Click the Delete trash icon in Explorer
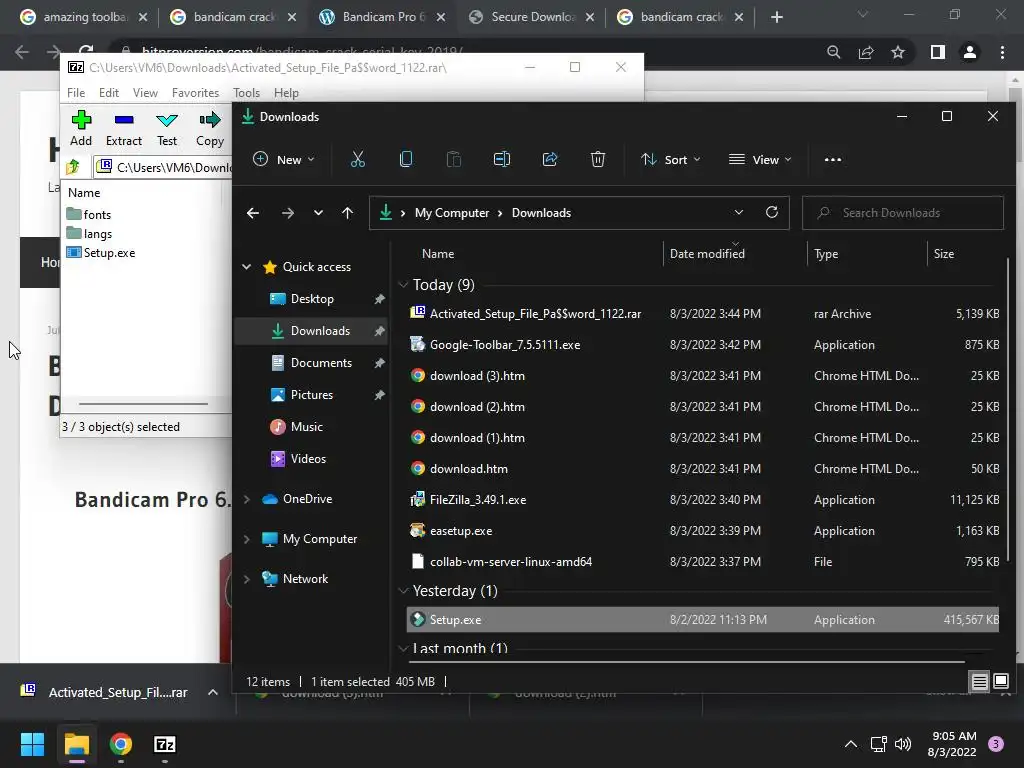 click(x=598, y=159)
